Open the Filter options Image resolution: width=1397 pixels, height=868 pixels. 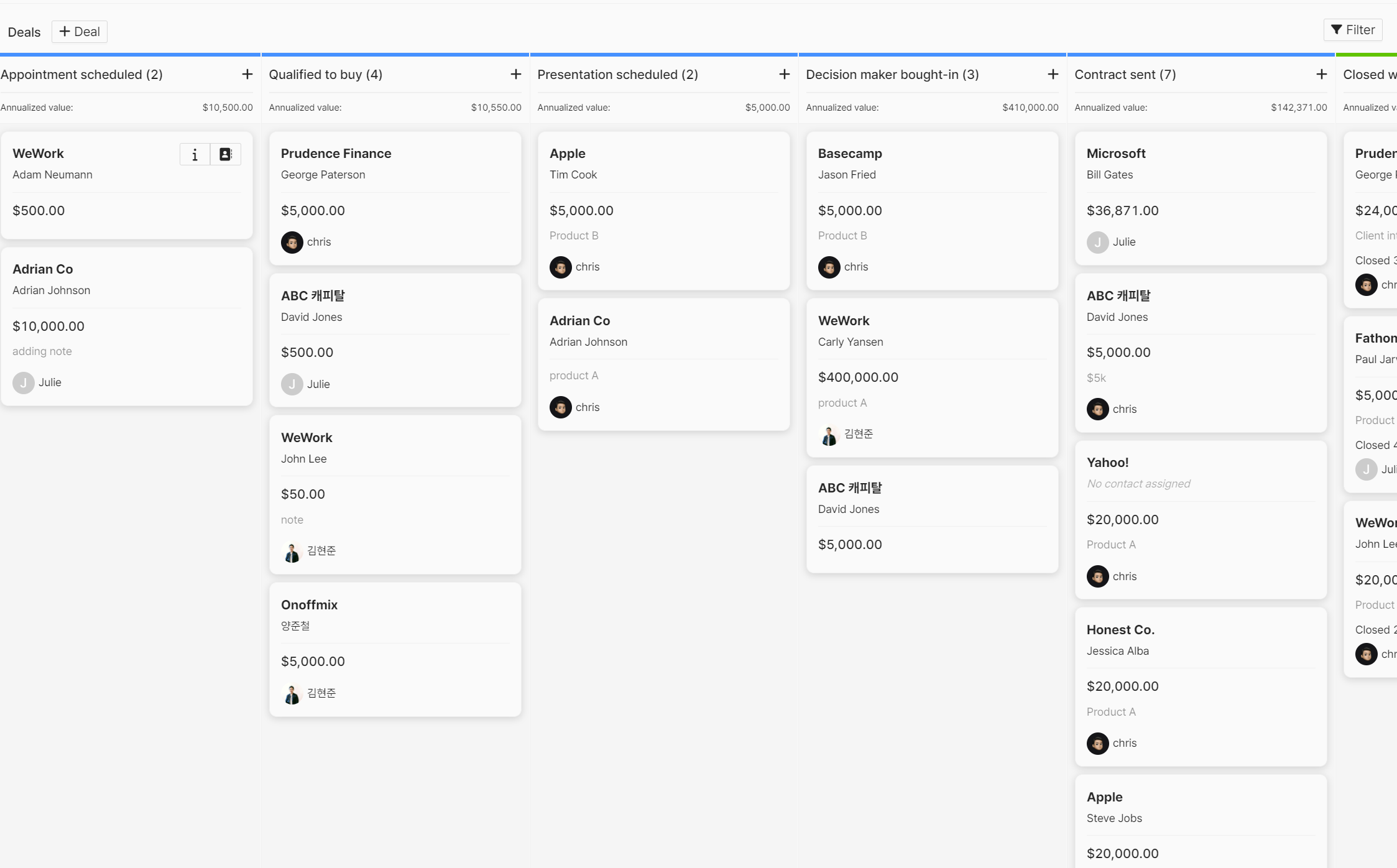[x=1353, y=30]
